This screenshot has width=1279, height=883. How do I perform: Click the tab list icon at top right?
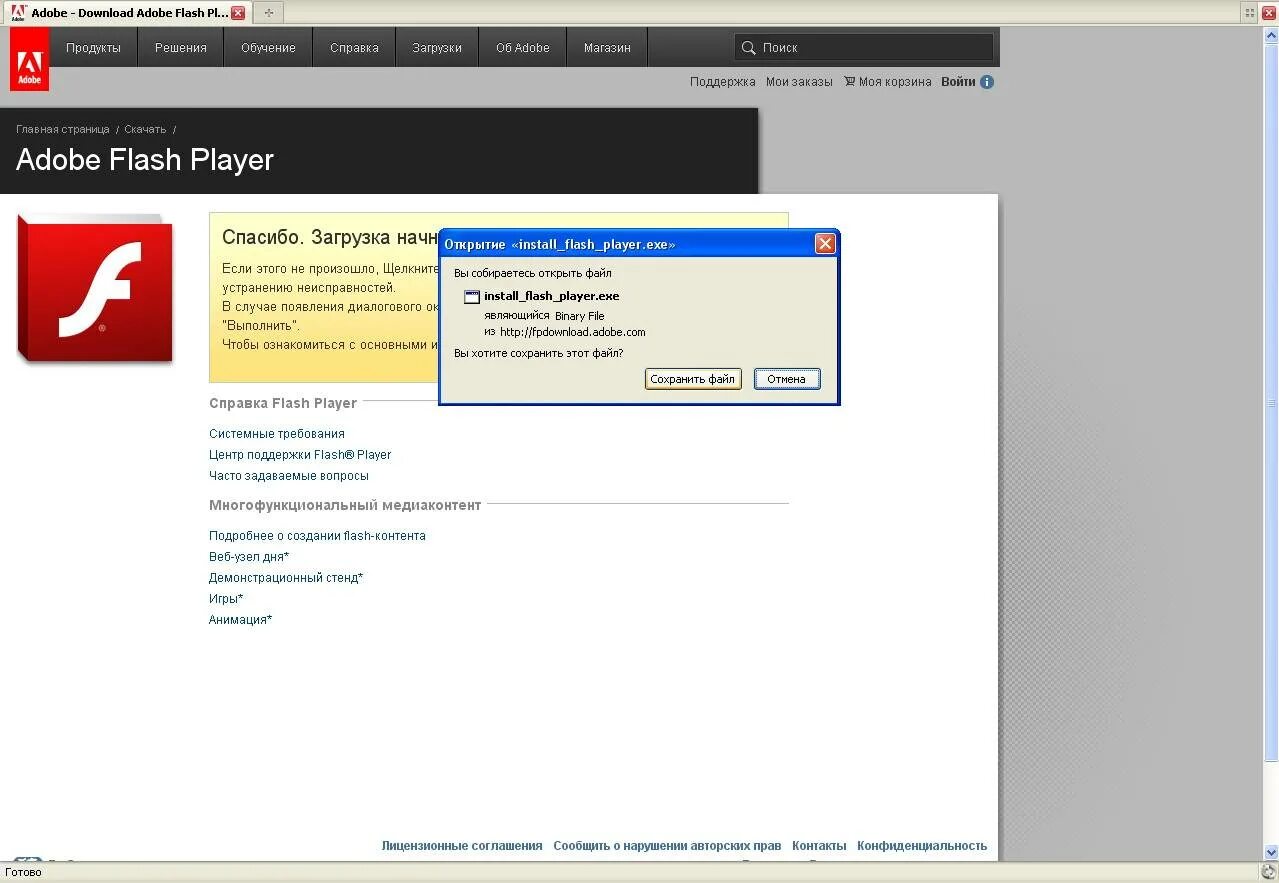pyautogui.click(x=1250, y=13)
